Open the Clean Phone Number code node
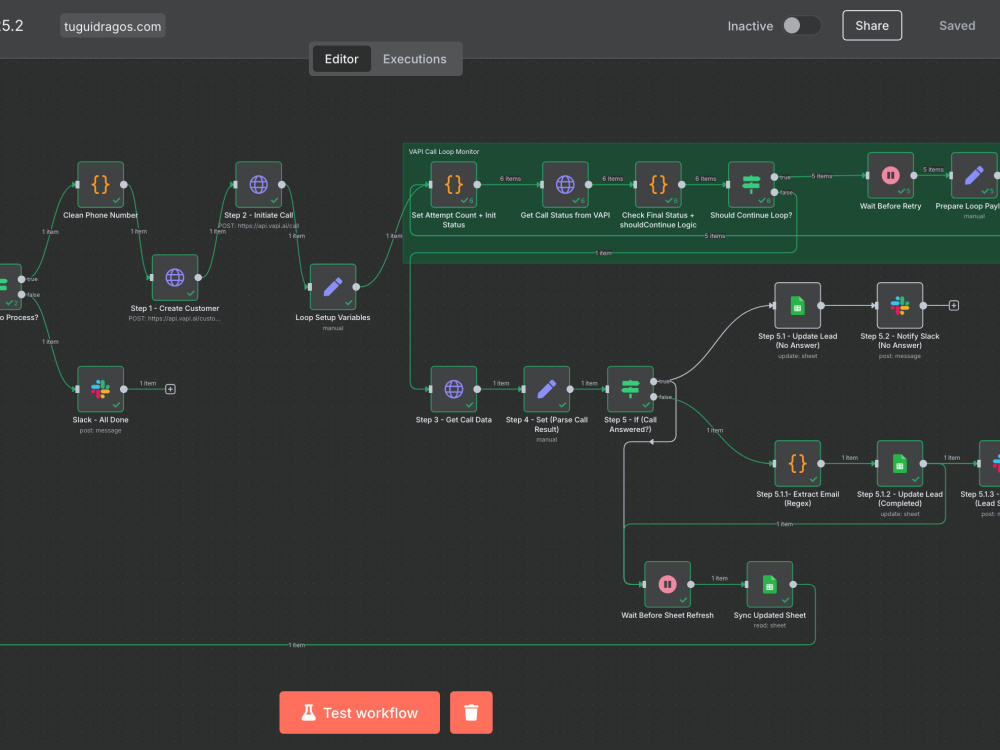The height and width of the screenshot is (750, 1000). [x=100, y=184]
